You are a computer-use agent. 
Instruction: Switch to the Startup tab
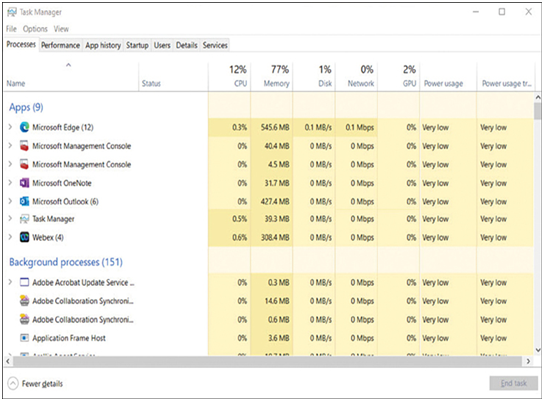(137, 45)
